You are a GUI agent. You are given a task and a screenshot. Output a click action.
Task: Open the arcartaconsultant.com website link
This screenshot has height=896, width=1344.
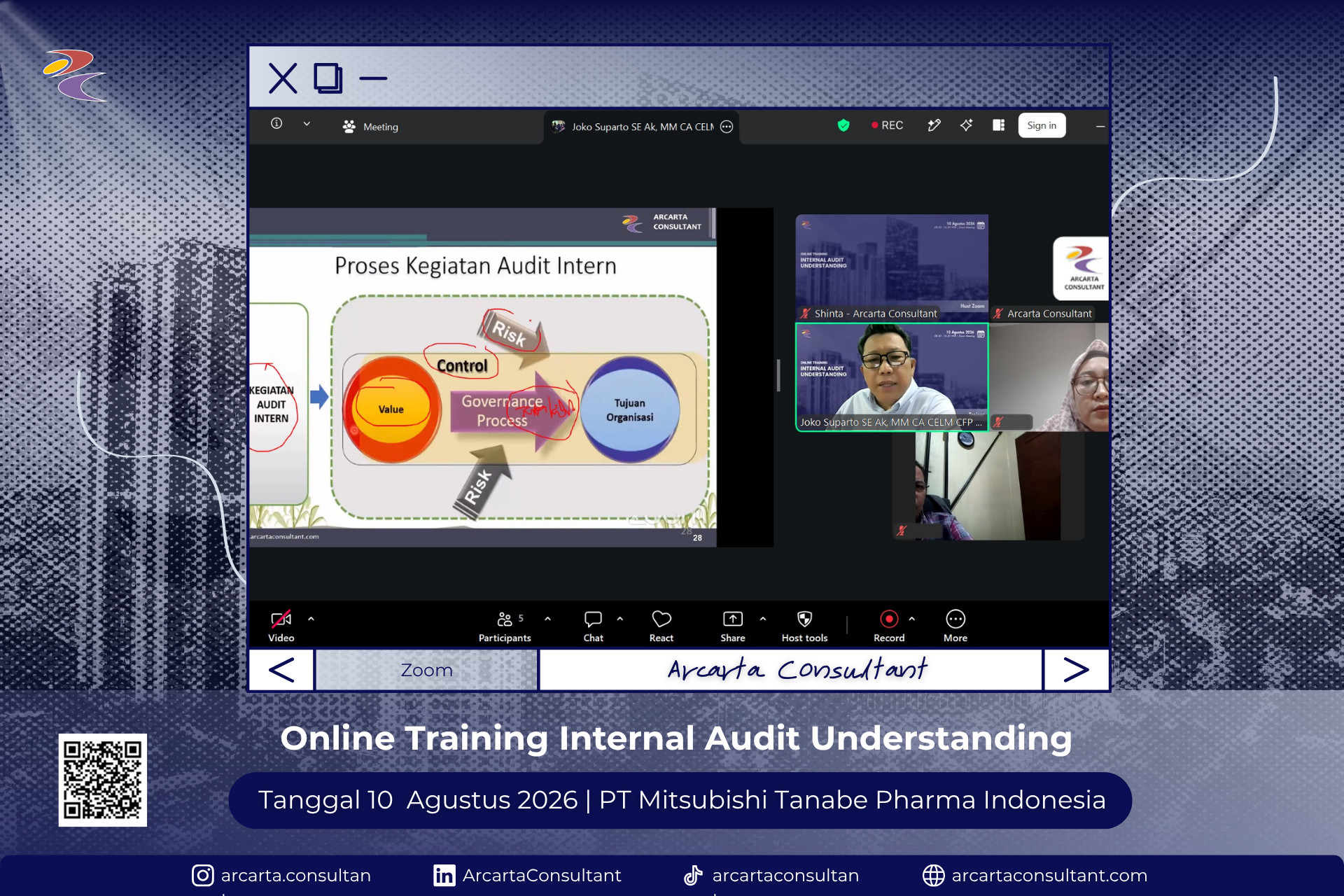1035,875
